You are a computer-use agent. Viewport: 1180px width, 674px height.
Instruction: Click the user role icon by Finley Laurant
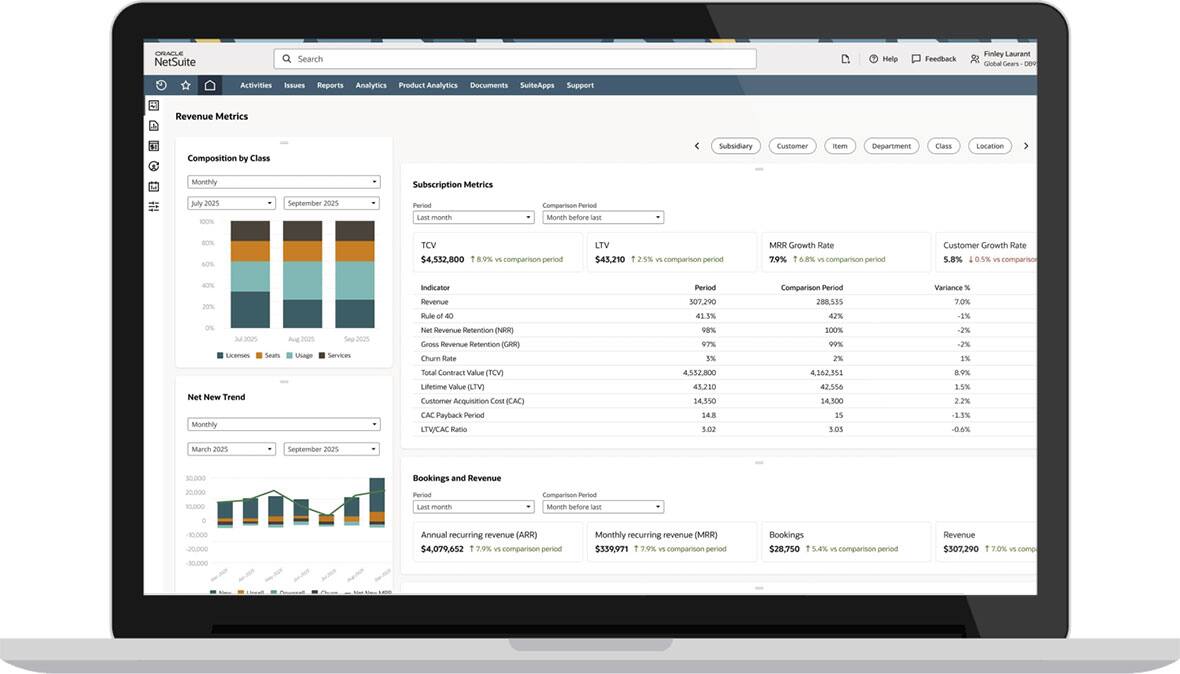(975, 59)
